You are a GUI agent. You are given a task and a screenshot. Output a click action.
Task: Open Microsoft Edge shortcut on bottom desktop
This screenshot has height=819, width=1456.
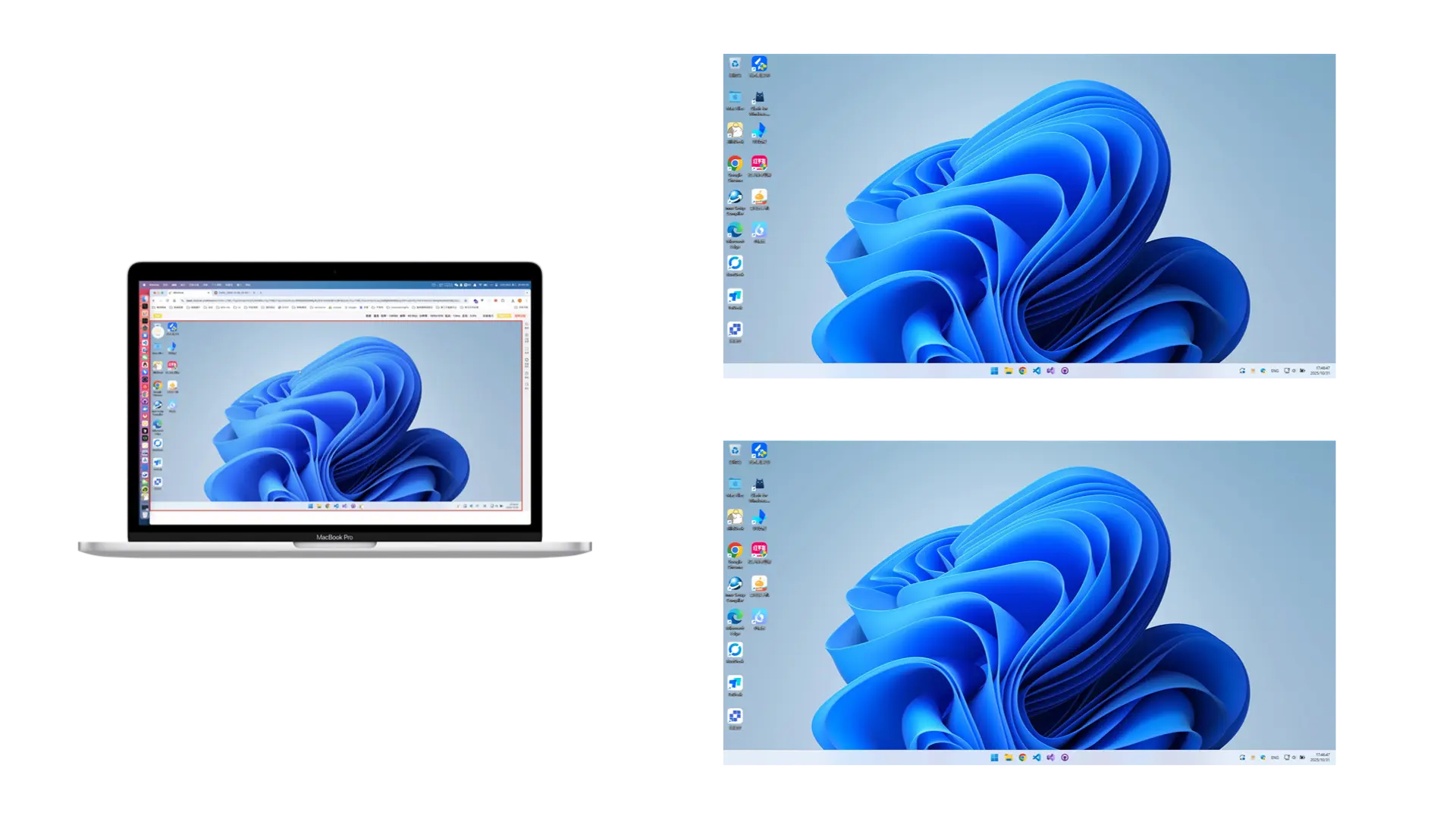[x=735, y=617]
